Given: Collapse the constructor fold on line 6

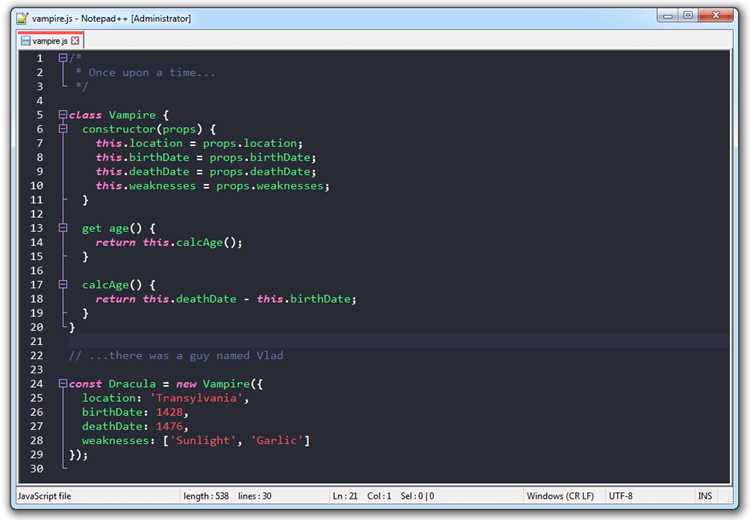Looking at the screenshot, I should point(63,129).
